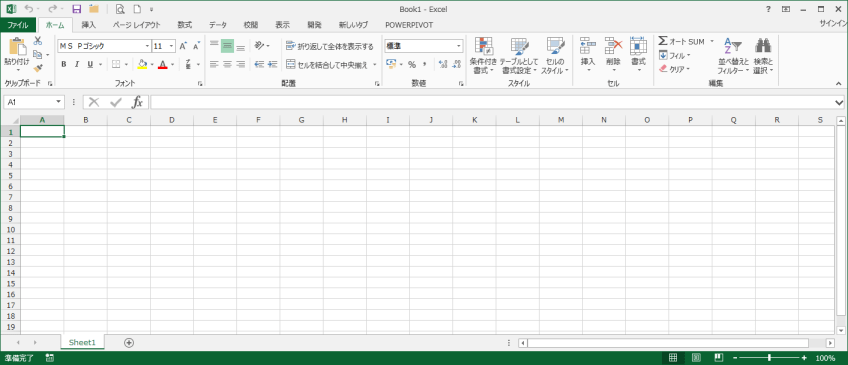The height and width of the screenshot is (365, 848).
Task: Click the Help question mark icon
Action: [768, 9]
